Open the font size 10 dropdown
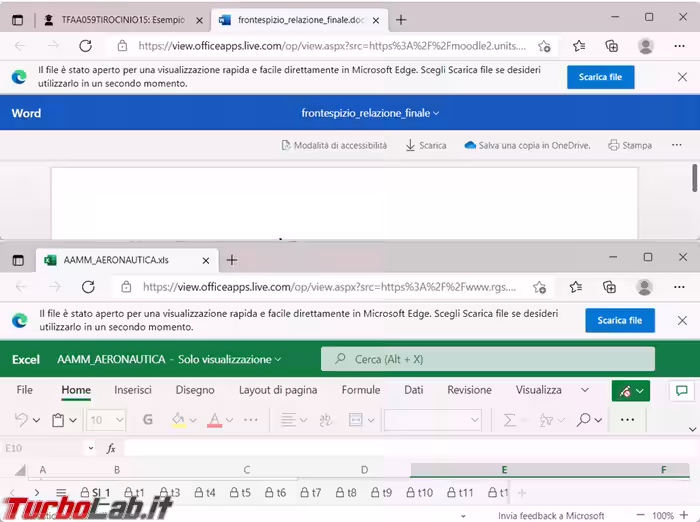Image resolution: width=700 pixels, height=522 pixels. pos(106,420)
